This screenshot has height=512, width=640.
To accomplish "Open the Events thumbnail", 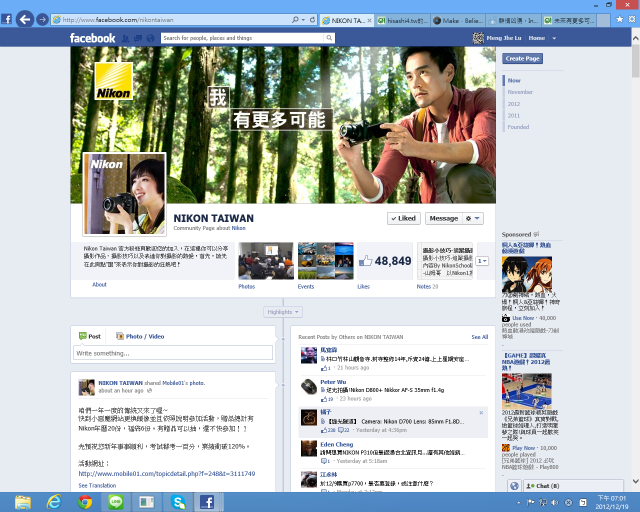I will [325, 261].
